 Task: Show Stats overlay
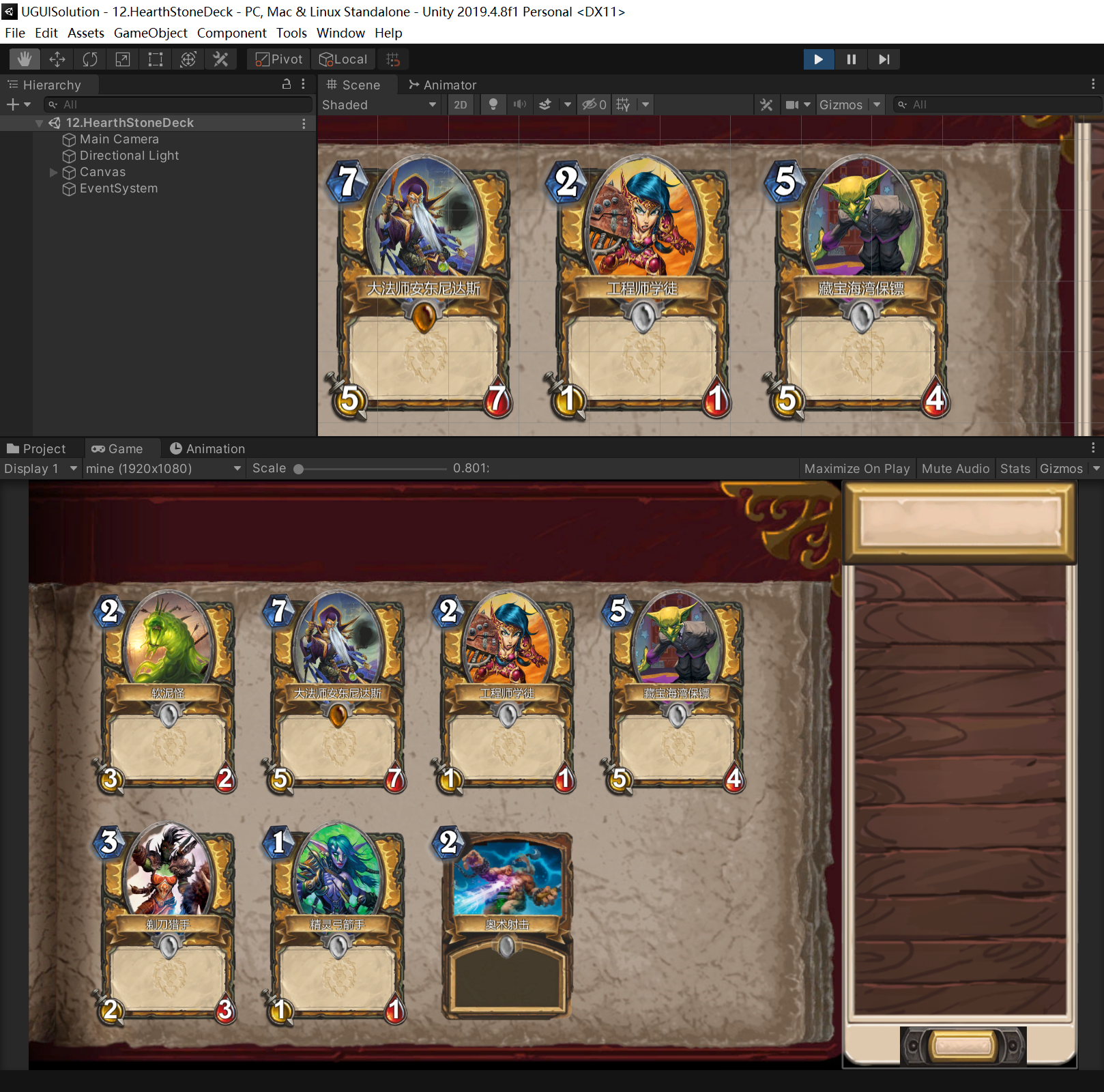pyautogui.click(x=1015, y=468)
